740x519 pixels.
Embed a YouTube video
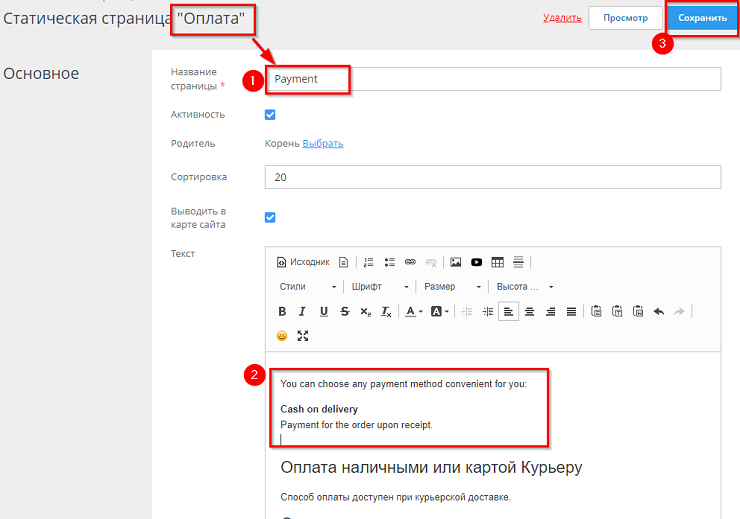pos(477,262)
